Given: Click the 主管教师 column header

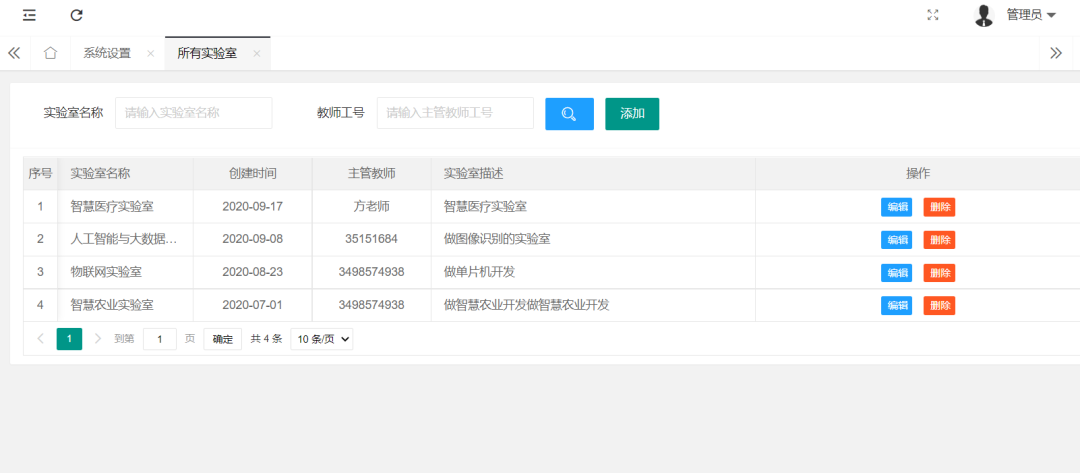Looking at the screenshot, I should coord(372,174).
